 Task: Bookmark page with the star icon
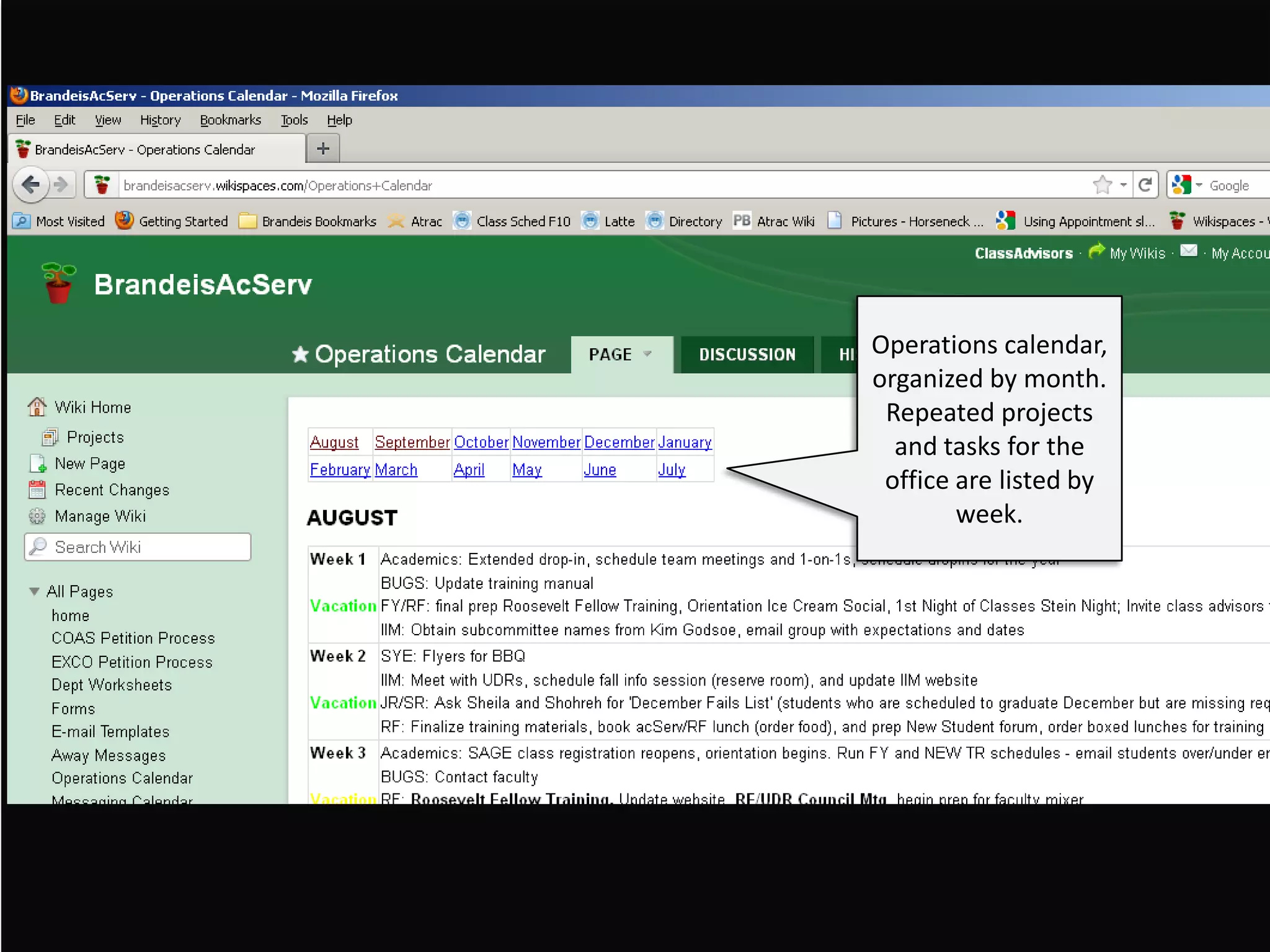pyautogui.click(x=1103, y=185)
